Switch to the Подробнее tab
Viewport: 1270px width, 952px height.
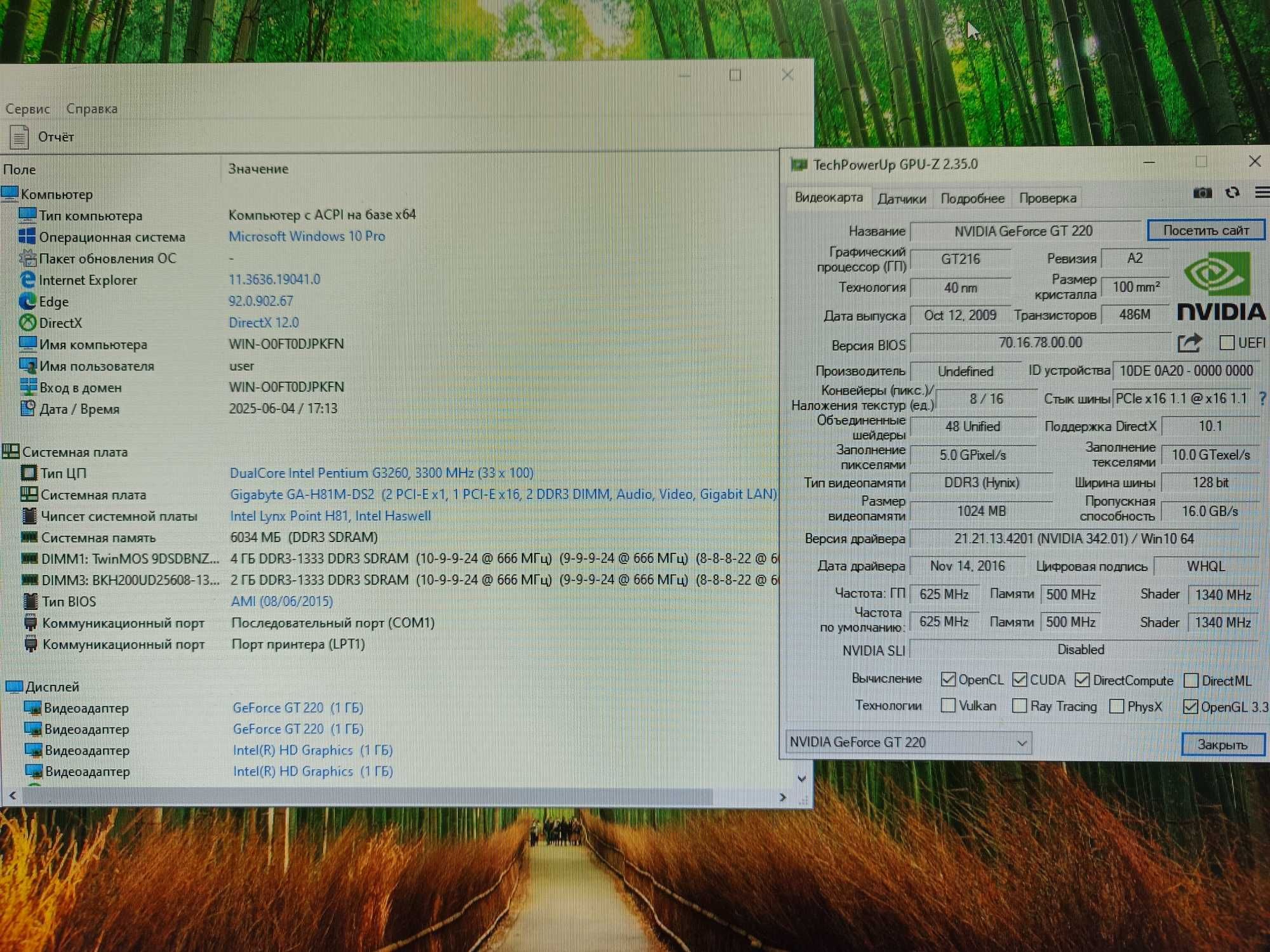point(973,199)
